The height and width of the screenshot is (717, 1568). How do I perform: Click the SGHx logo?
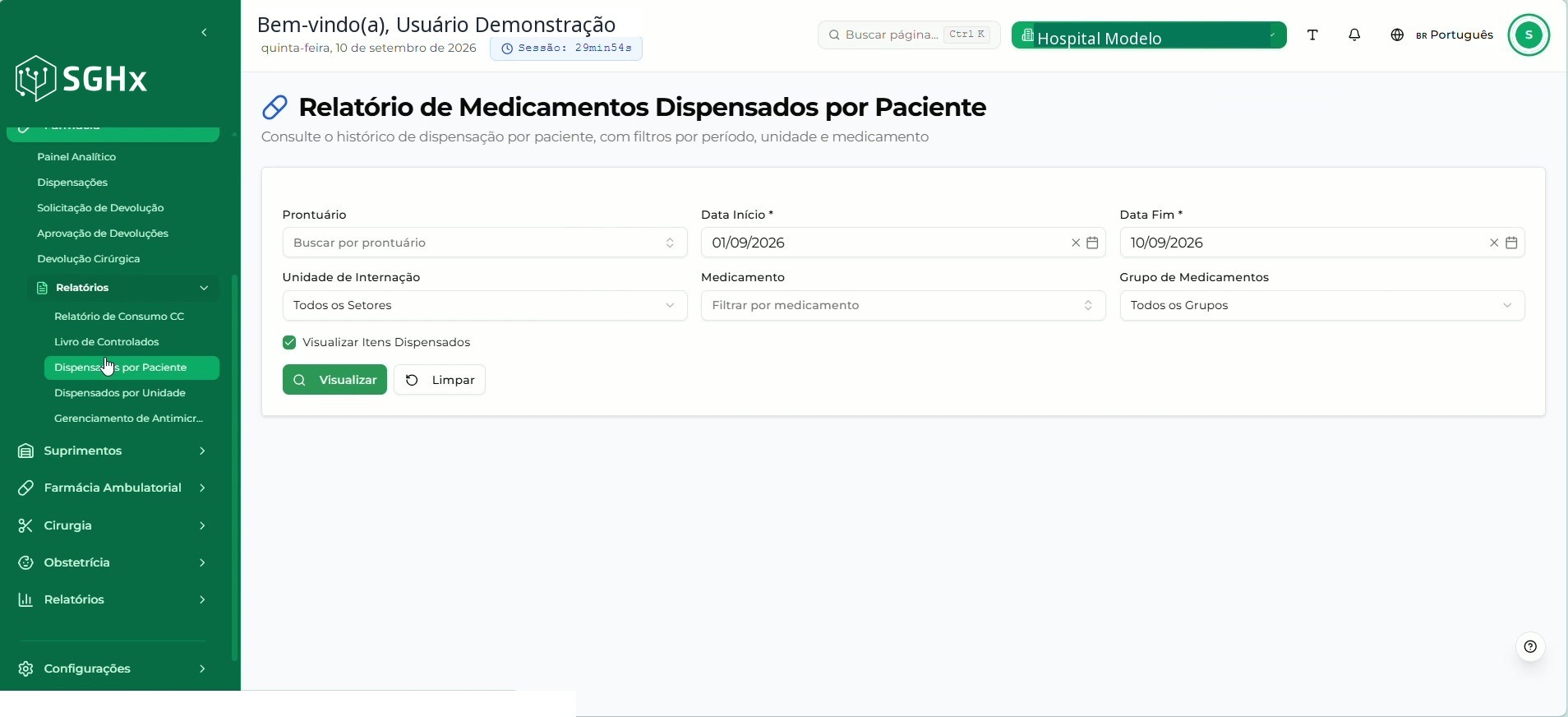(x=81, y=79)
